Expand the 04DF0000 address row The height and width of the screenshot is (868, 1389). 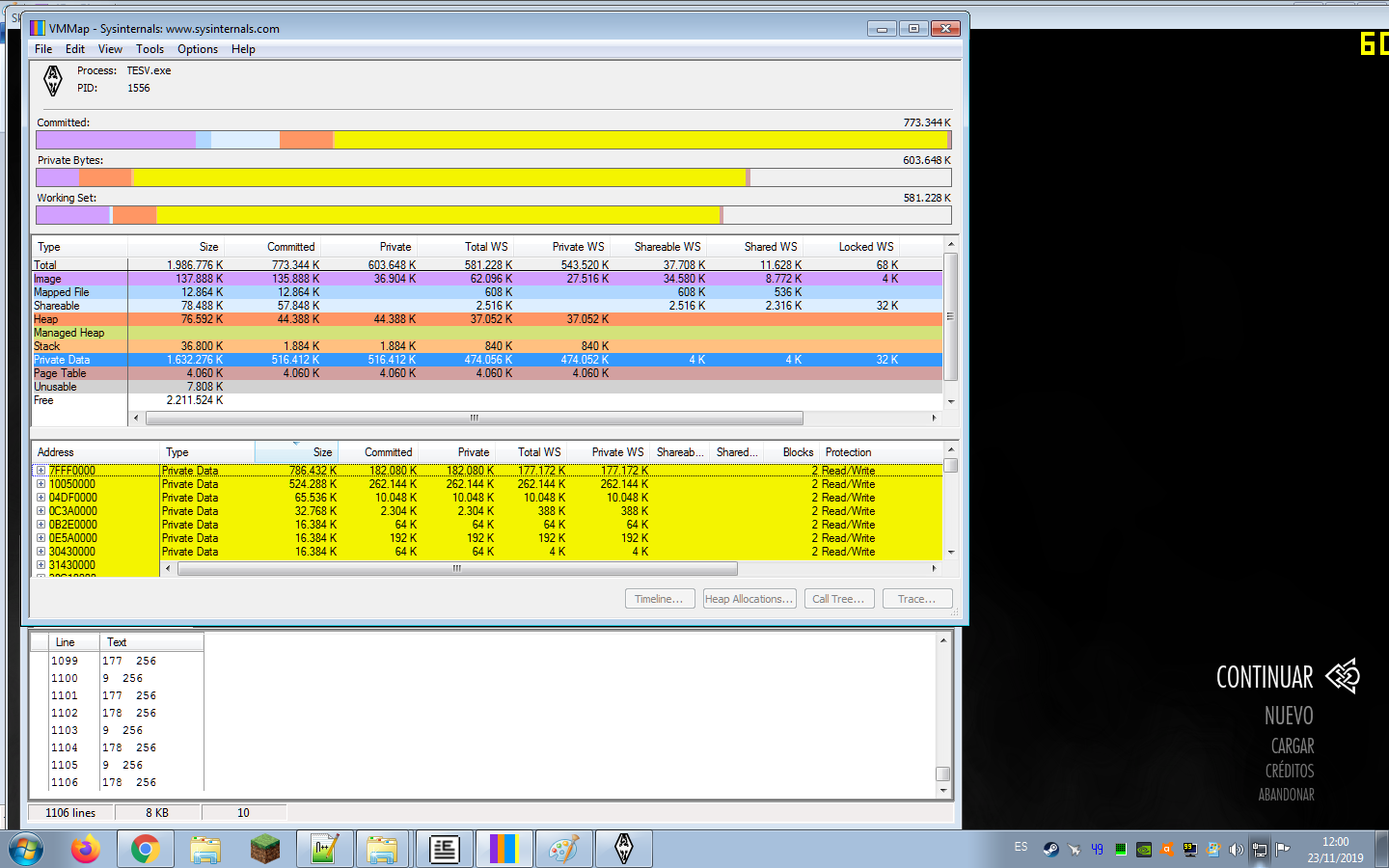(41, 498)
